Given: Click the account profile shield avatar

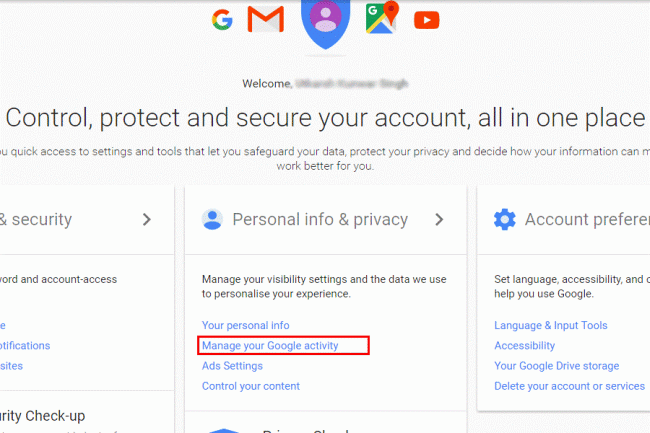Looking at the screenshot, I should [x=325, y=20].
